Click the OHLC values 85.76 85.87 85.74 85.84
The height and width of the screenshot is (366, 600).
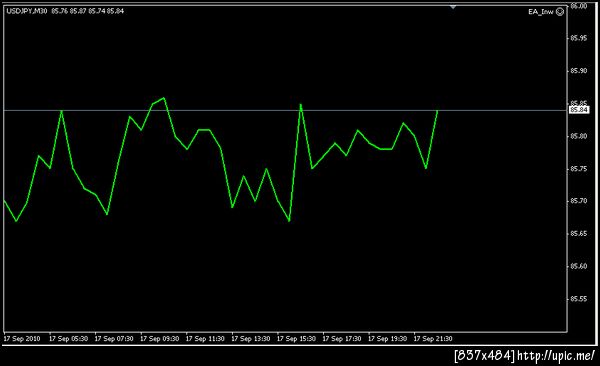click(x=88, y=11)
